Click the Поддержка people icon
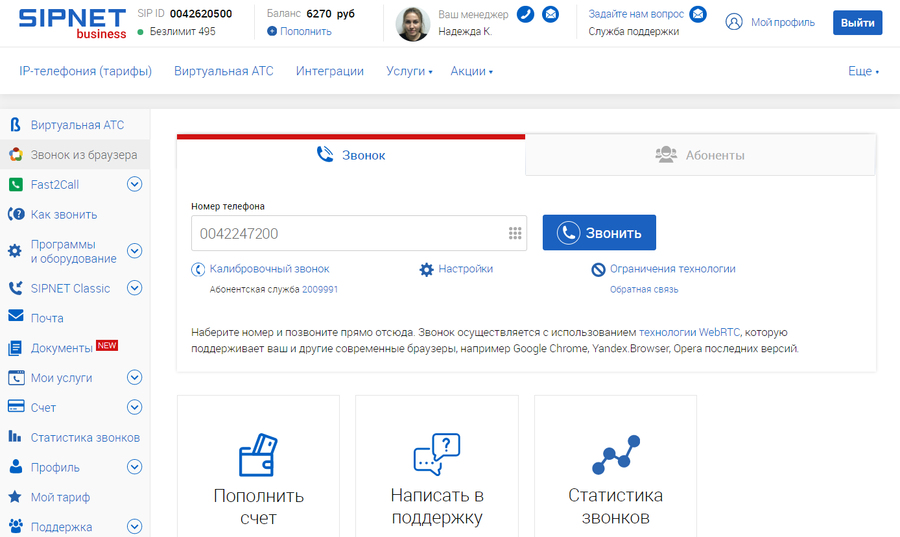900x537 pixels. point(15,526)
